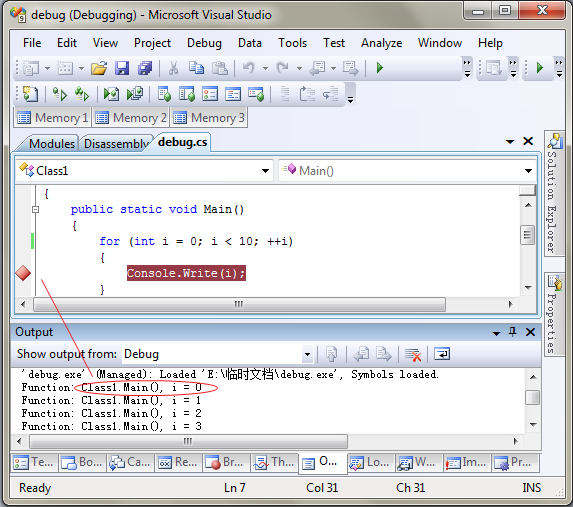Open the View menu

[105, 43]
